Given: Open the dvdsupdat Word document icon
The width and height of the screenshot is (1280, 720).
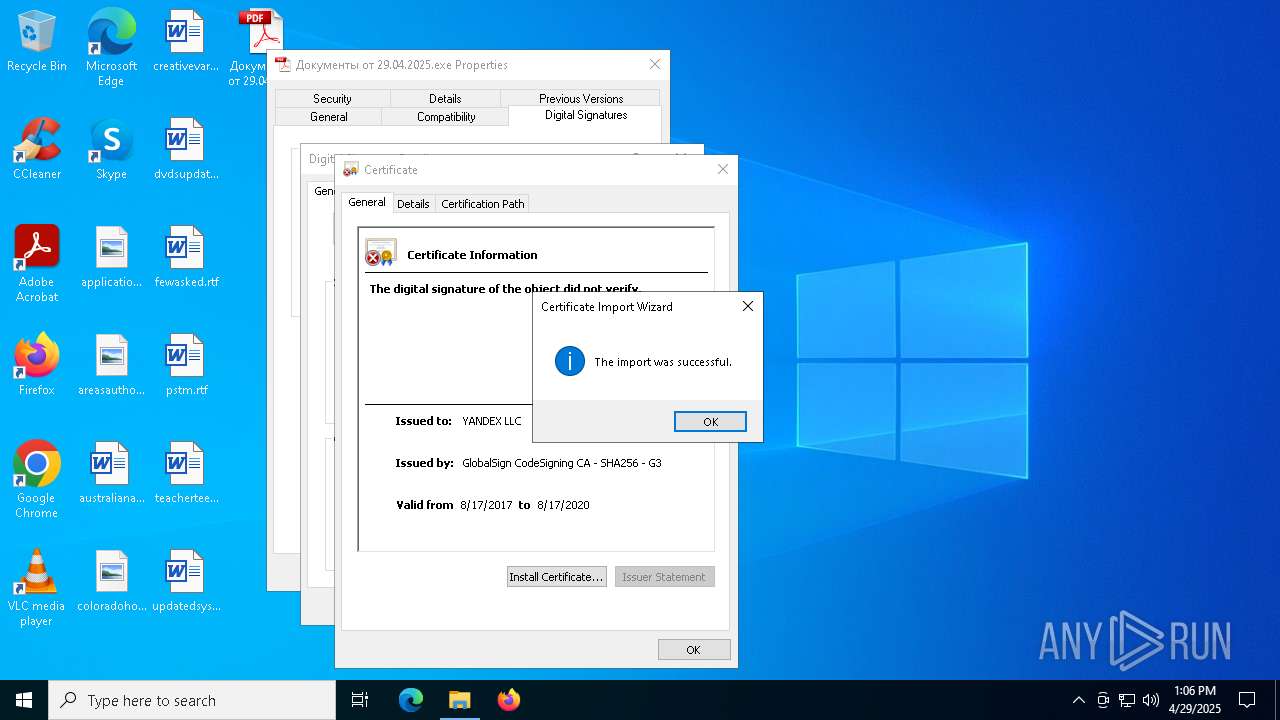Looking at the screenshot, I should tap(185, 150).
